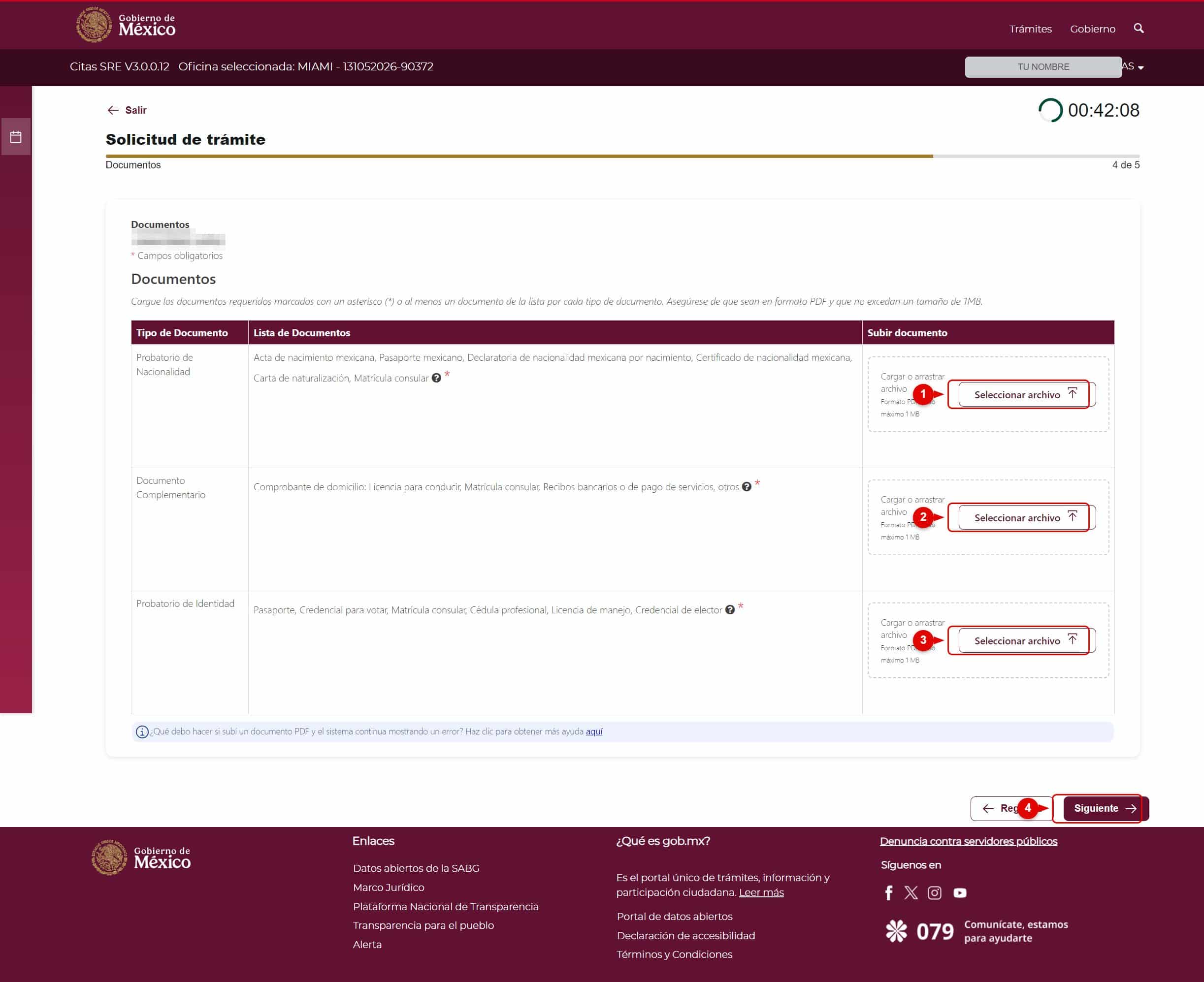Click Síguenos en footer text
The image size is (1204, 982).
click(x=911, y=865)
